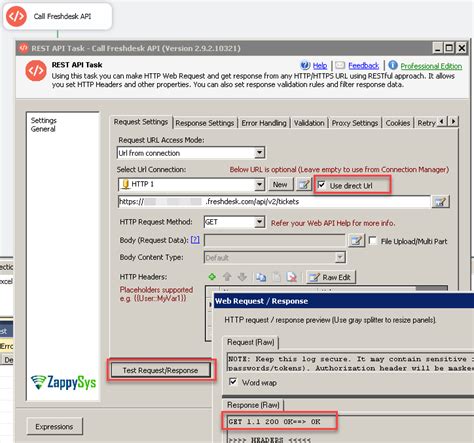Open HTTP Request Method GET dropdown
The image size is (474, 443).
259,222
